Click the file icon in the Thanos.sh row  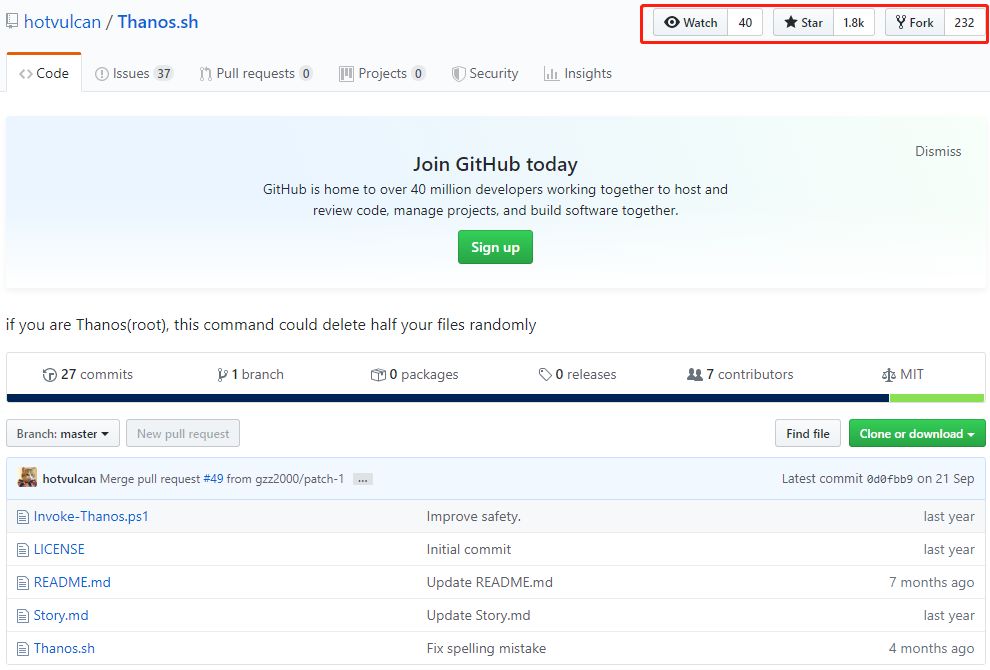click(x=23, y=649)
